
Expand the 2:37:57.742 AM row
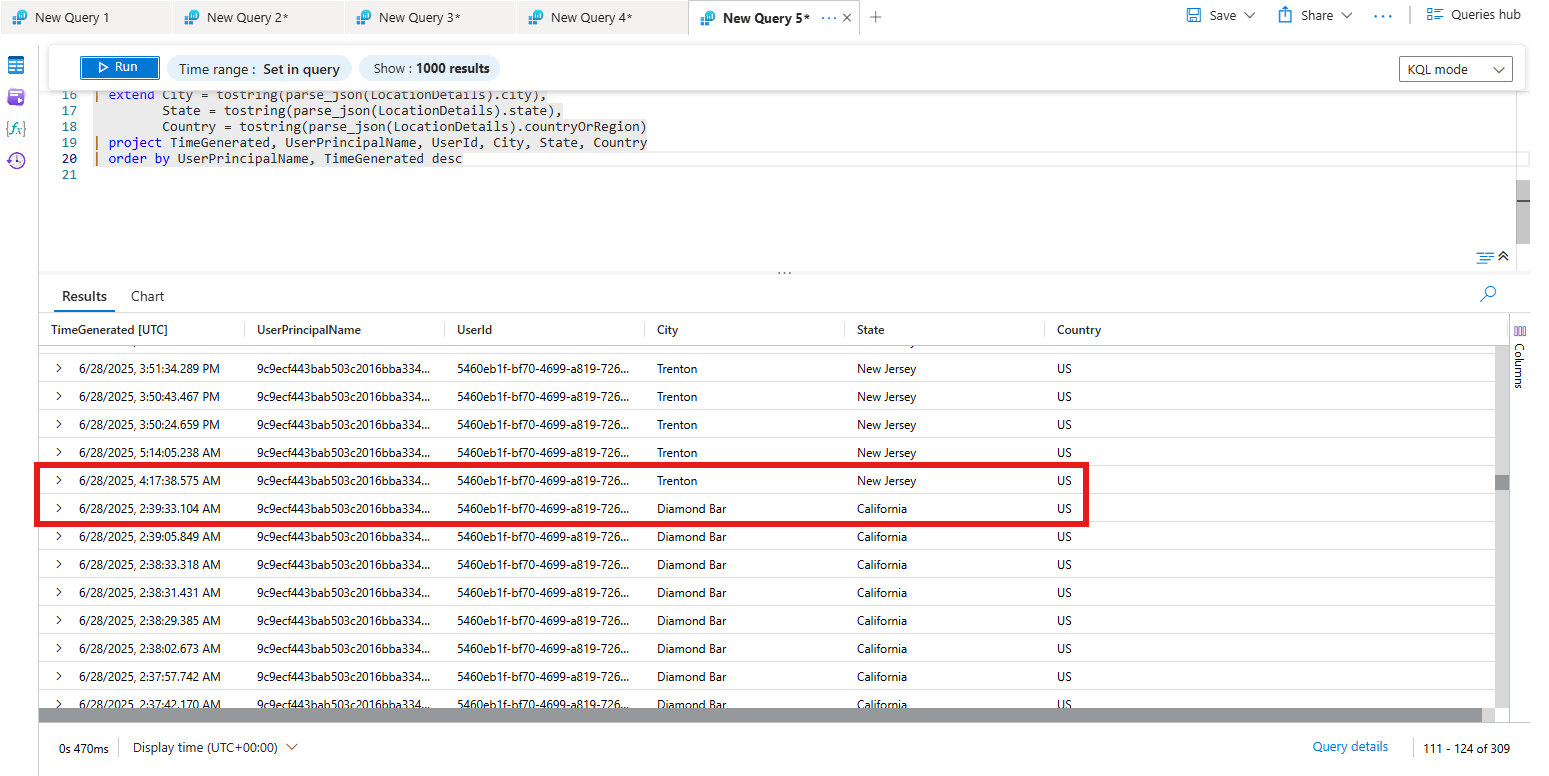click(59, 677)
